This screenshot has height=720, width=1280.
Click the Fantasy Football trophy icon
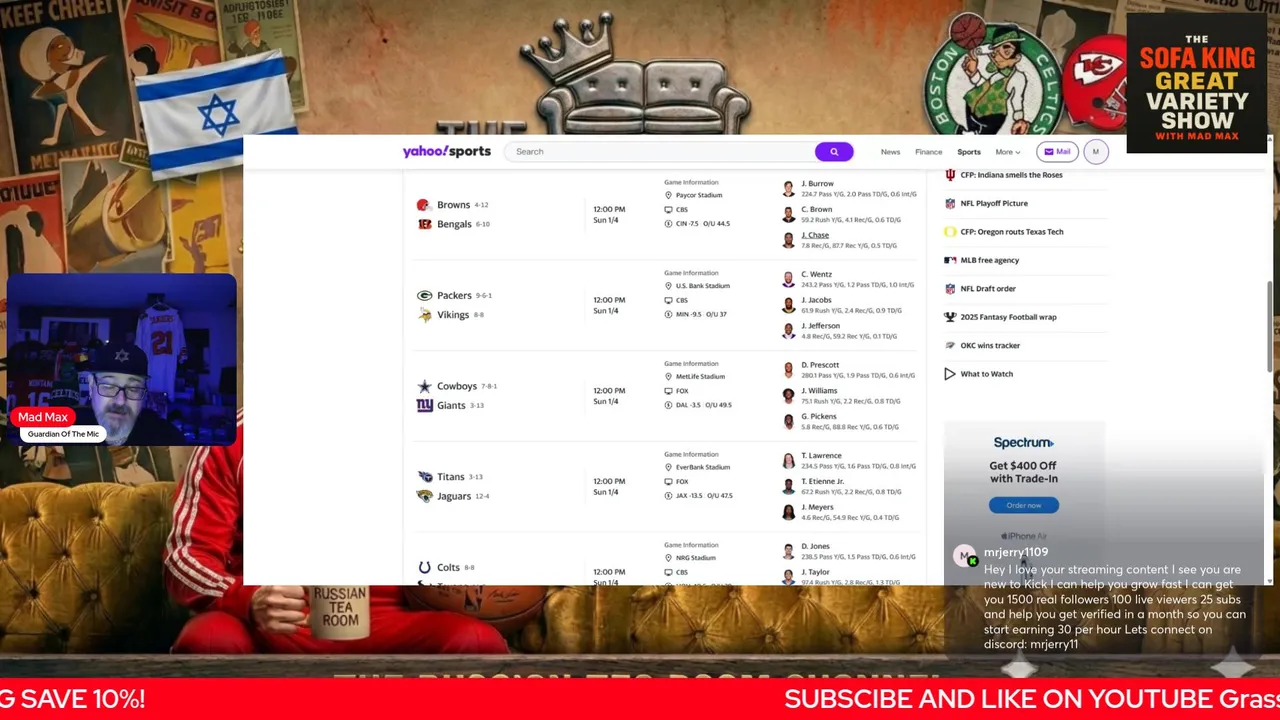click(950, 317)
